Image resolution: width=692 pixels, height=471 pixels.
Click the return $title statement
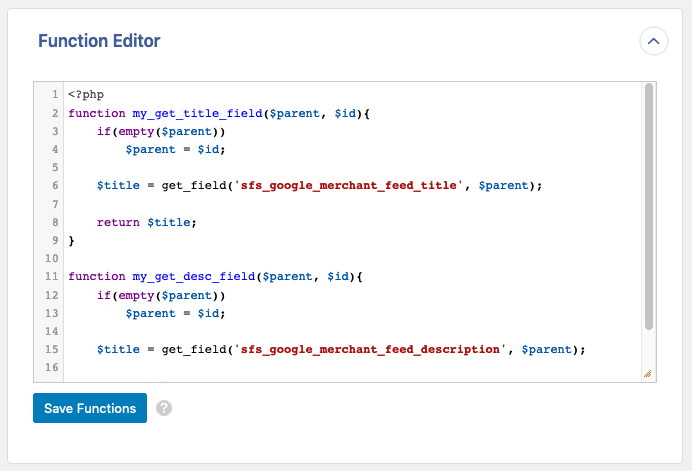[146, 222]
